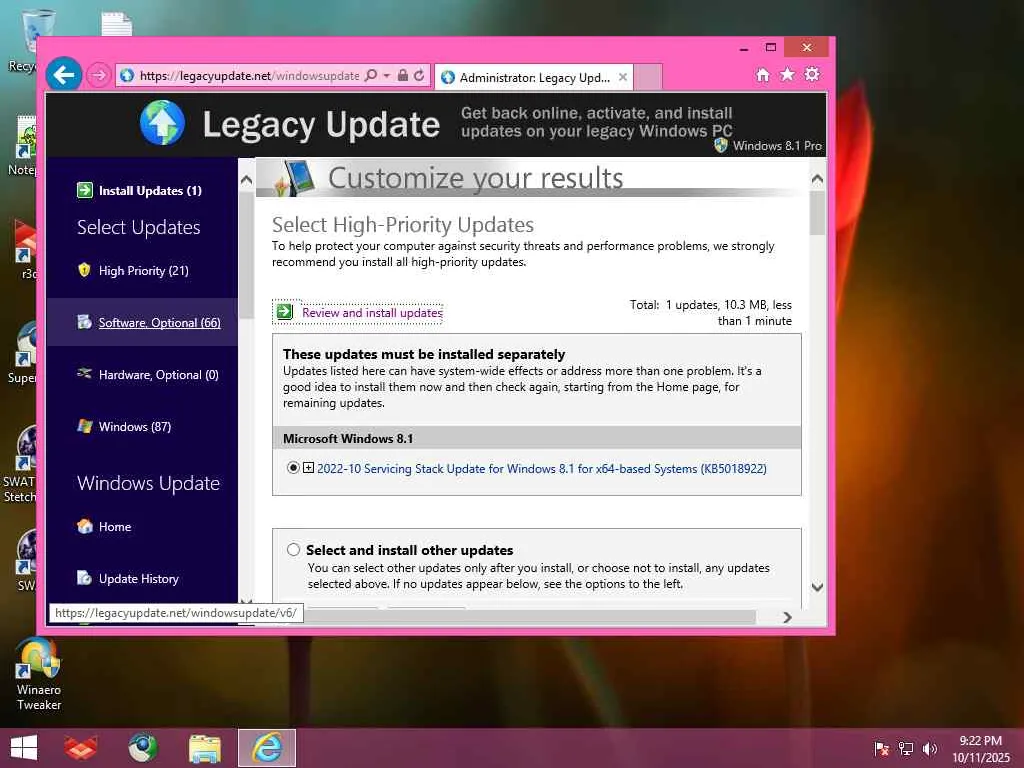
Task: Open Windows (87) updates list
Action: [x=135, y=426]
